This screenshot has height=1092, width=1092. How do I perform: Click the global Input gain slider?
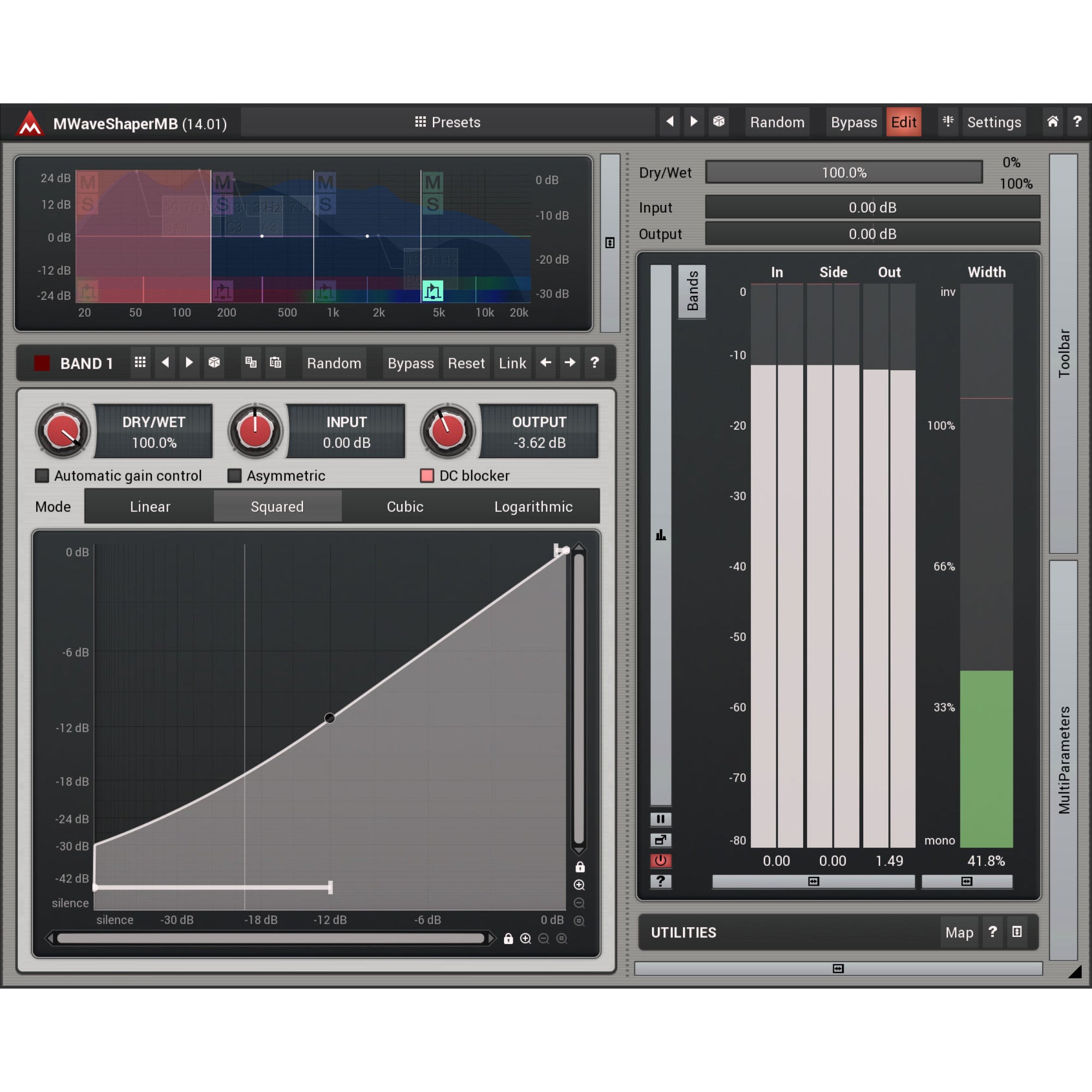(872, 207)
